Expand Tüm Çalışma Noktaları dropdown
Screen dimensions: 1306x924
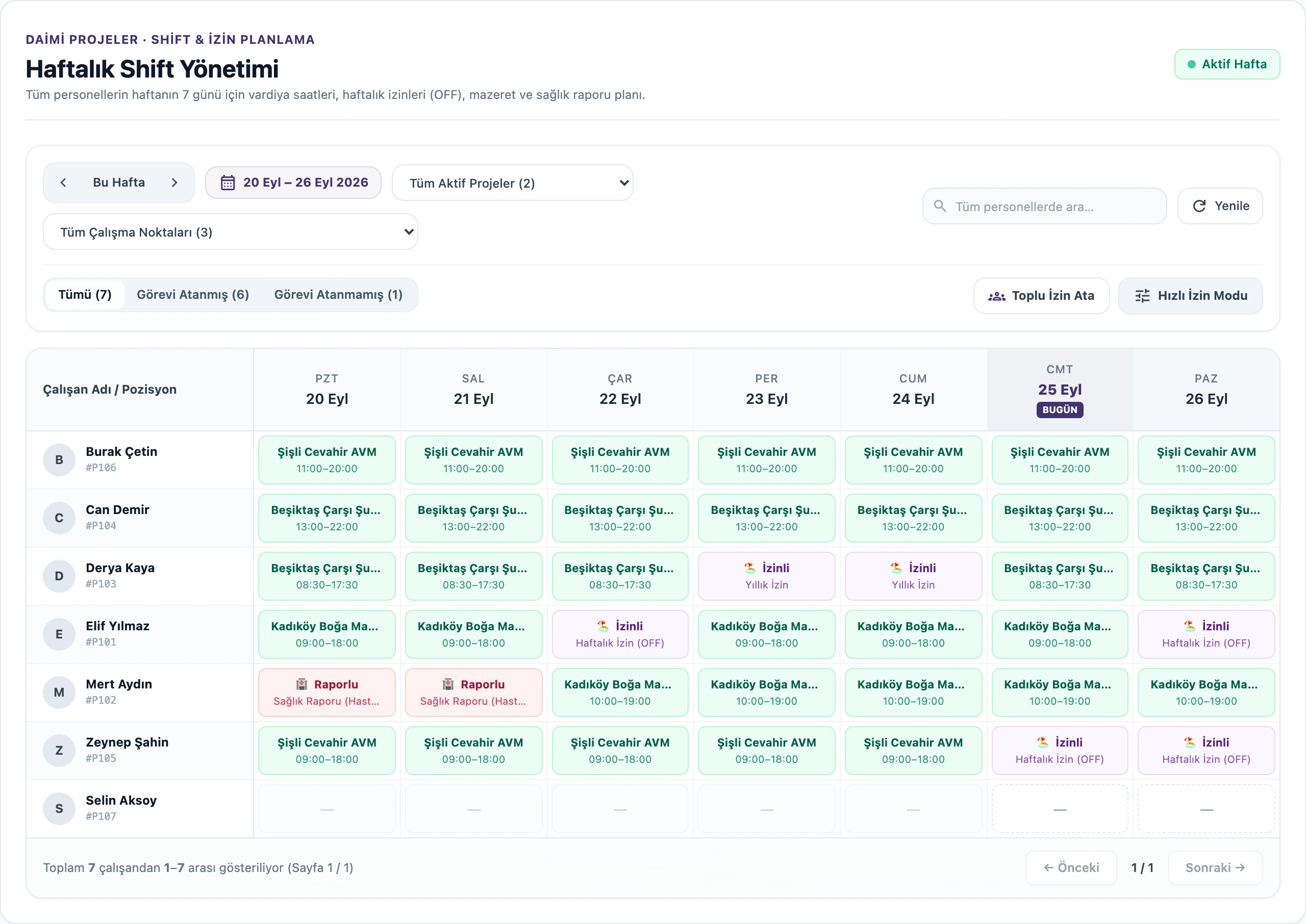(x=231, y=232)
